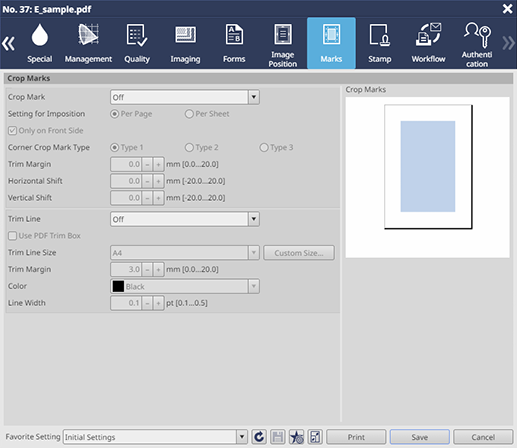Open the Imaging settings tab
Image resolution: width=517 pixels, height=448 pixels.
pyautogui.click(x=185, y=43)
